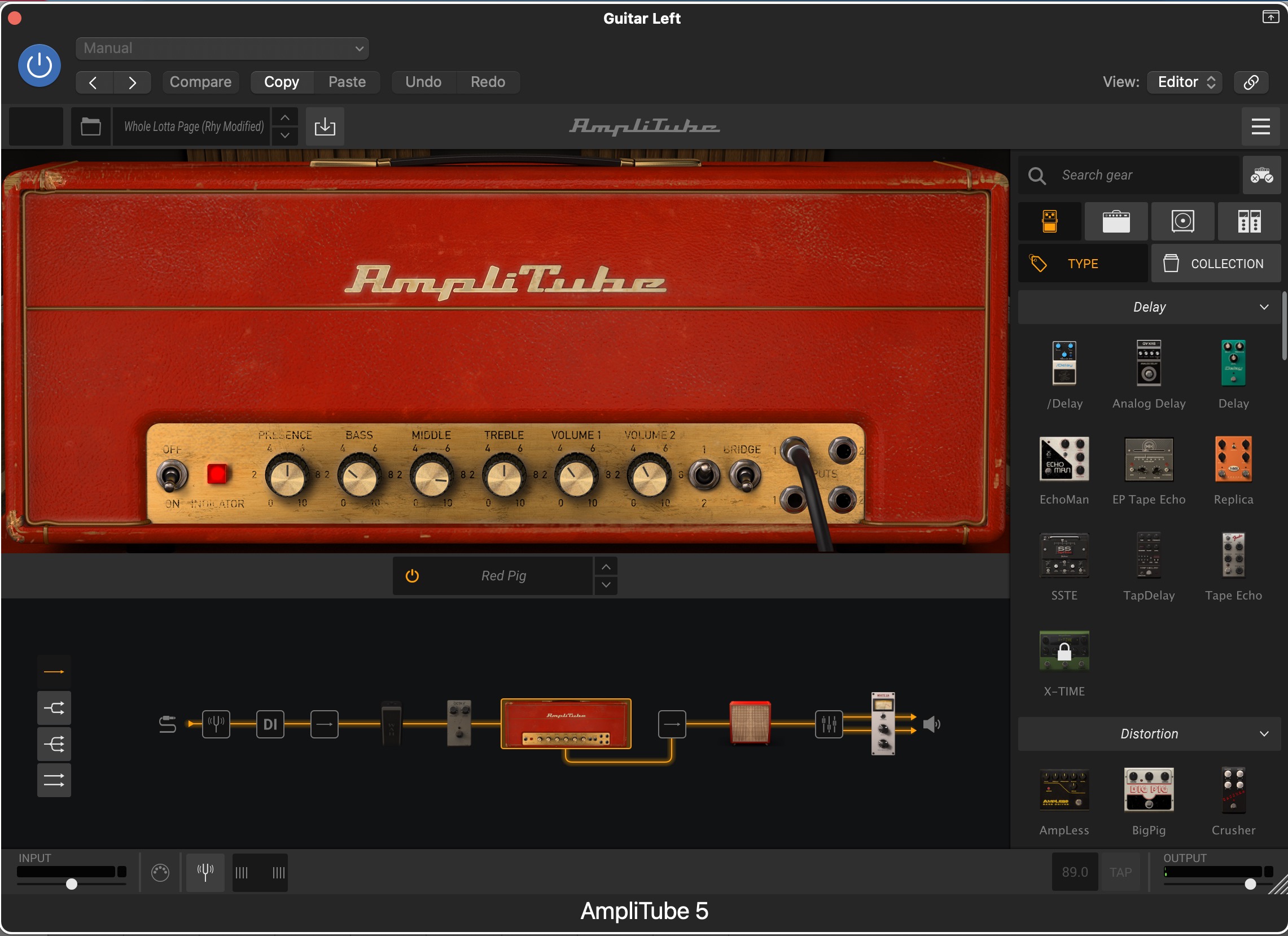Click the DI block in signal chain
Screen dimensions: 1288x936
(270, 724)
